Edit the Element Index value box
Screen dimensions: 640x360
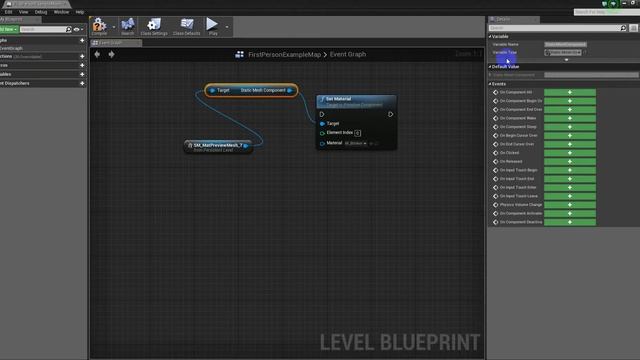tap(358, 133)
